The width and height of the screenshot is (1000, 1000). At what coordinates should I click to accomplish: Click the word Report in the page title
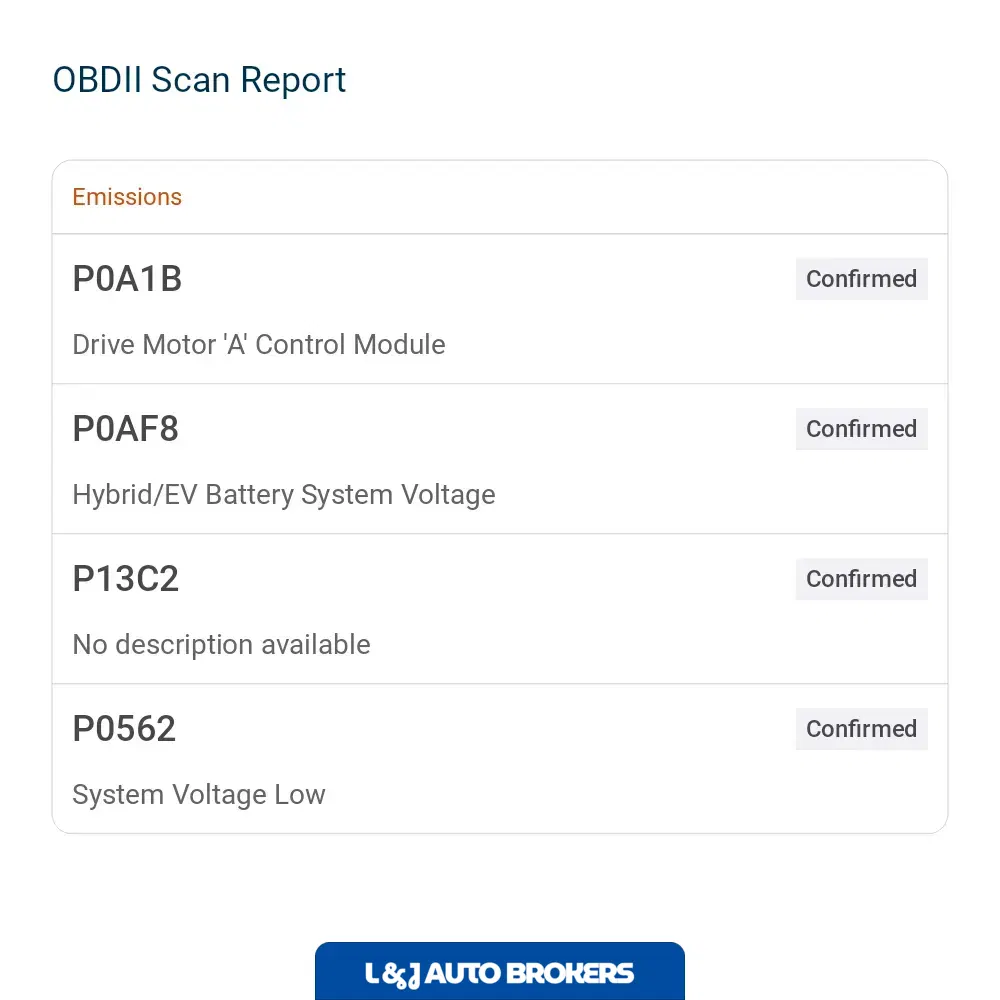pyautogui.click(x=293, y=82)
